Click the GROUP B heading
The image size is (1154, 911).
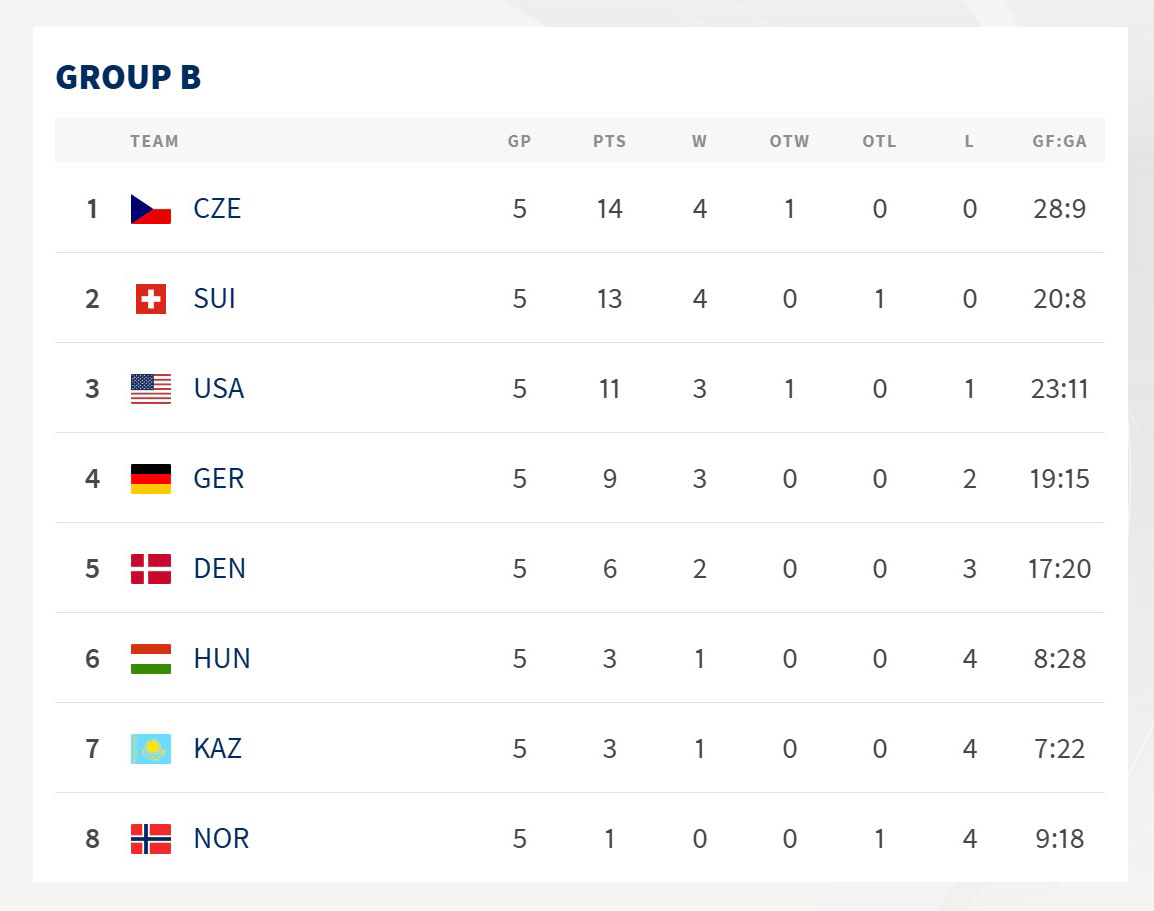[128, 77]
